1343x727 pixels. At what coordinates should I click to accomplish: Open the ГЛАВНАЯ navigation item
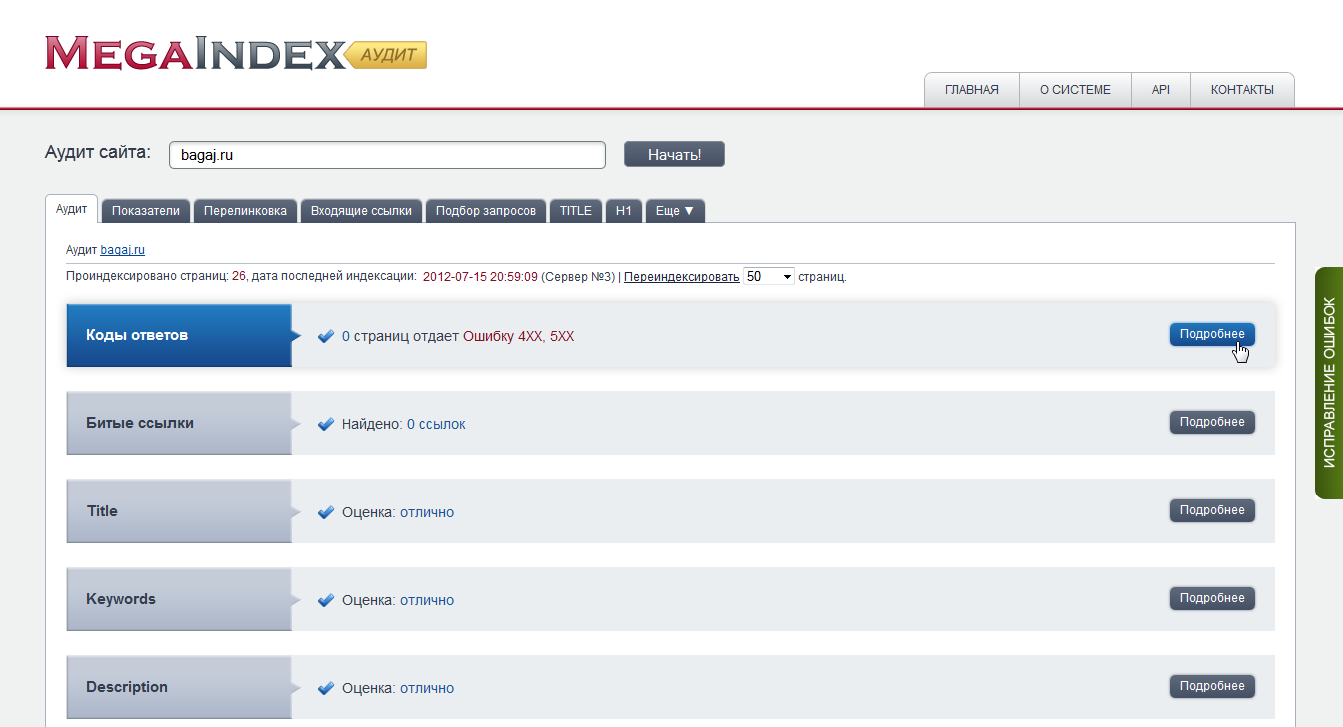click(x=972, y=90)
